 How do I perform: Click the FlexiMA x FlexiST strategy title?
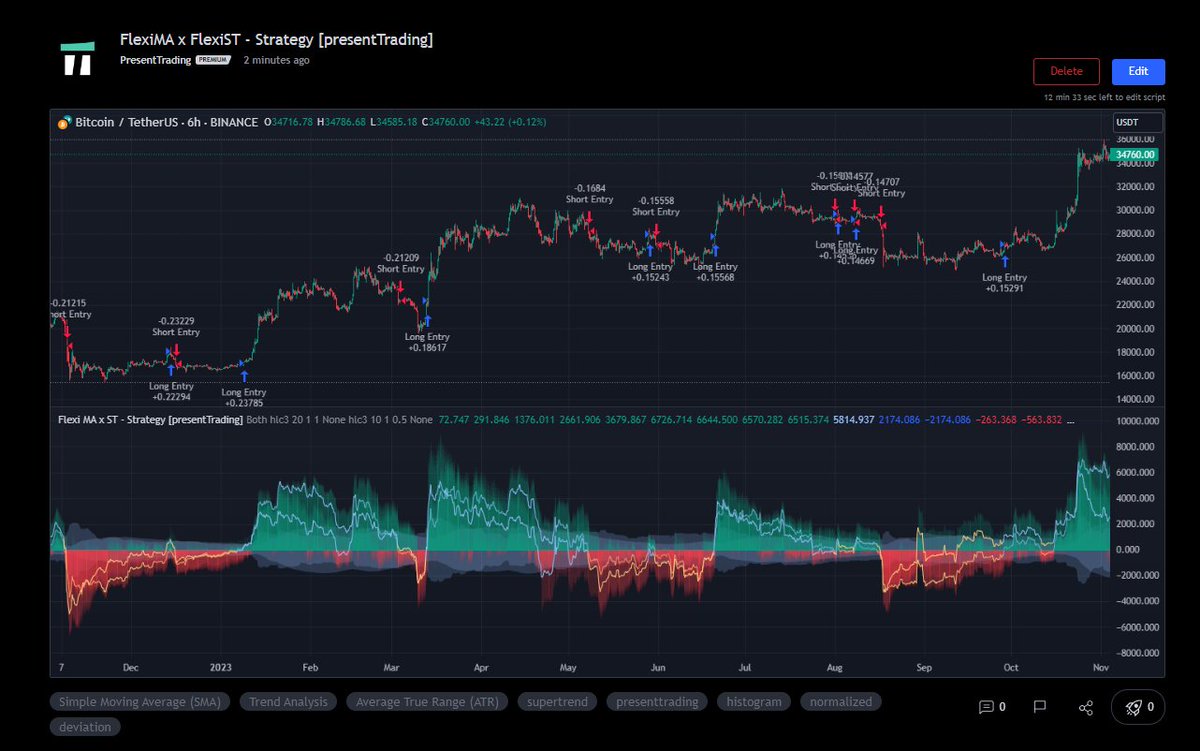point(276,39)
